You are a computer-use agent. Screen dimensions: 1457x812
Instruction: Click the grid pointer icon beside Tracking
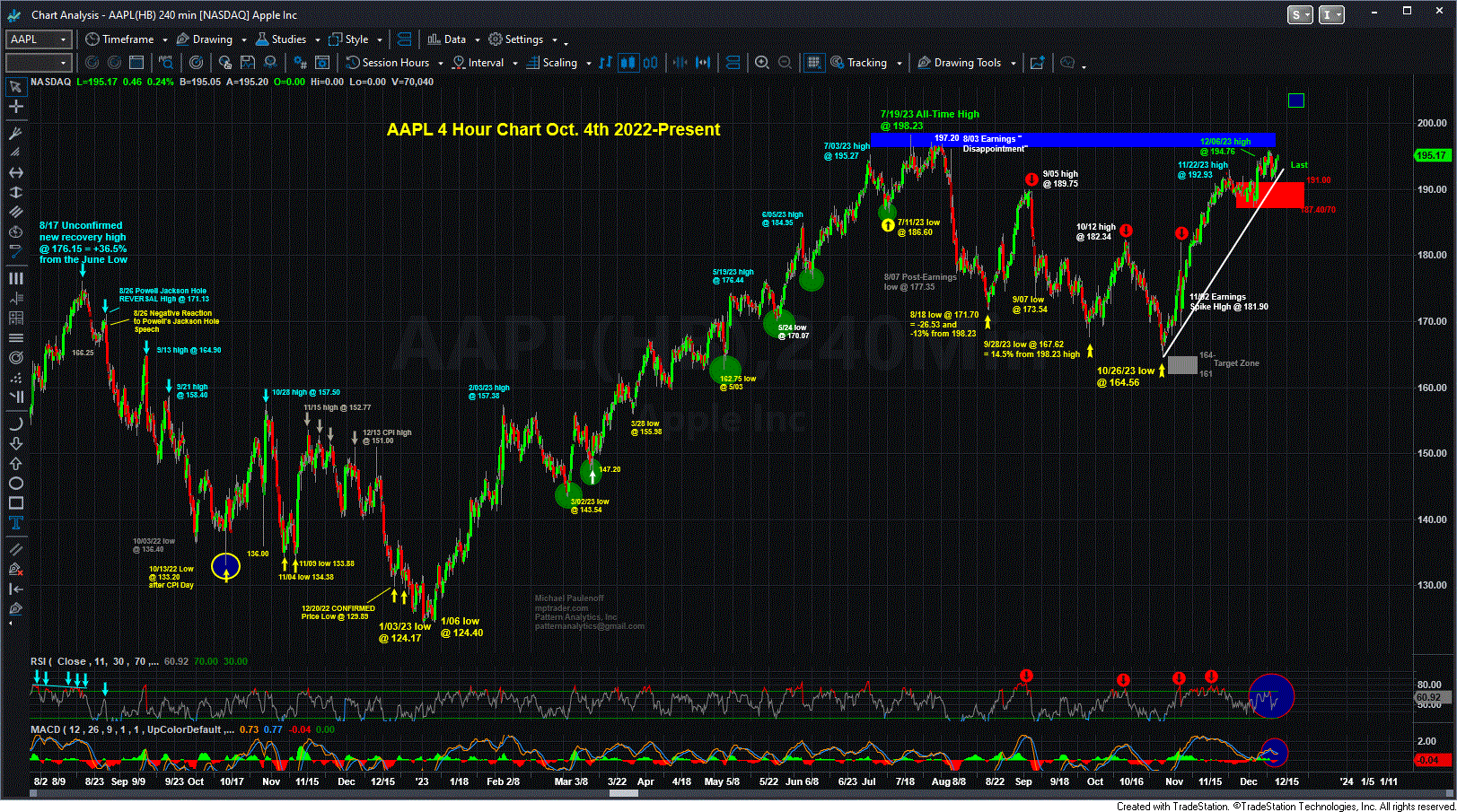pyautogui.click(x=813, y=63)
